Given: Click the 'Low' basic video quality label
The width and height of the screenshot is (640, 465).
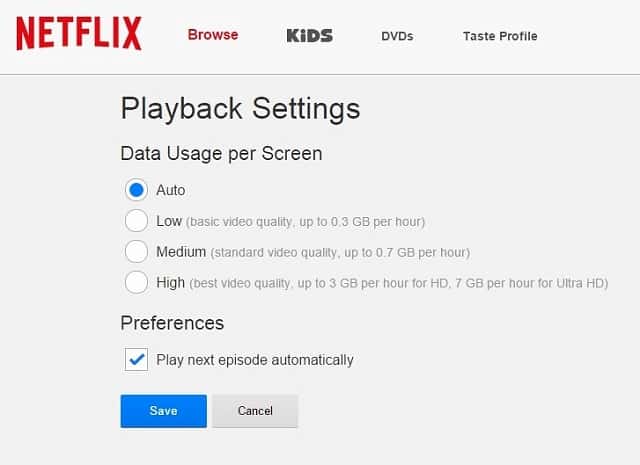Looking at the screenshot, I should pyautogui.click(x=168, y=221).
